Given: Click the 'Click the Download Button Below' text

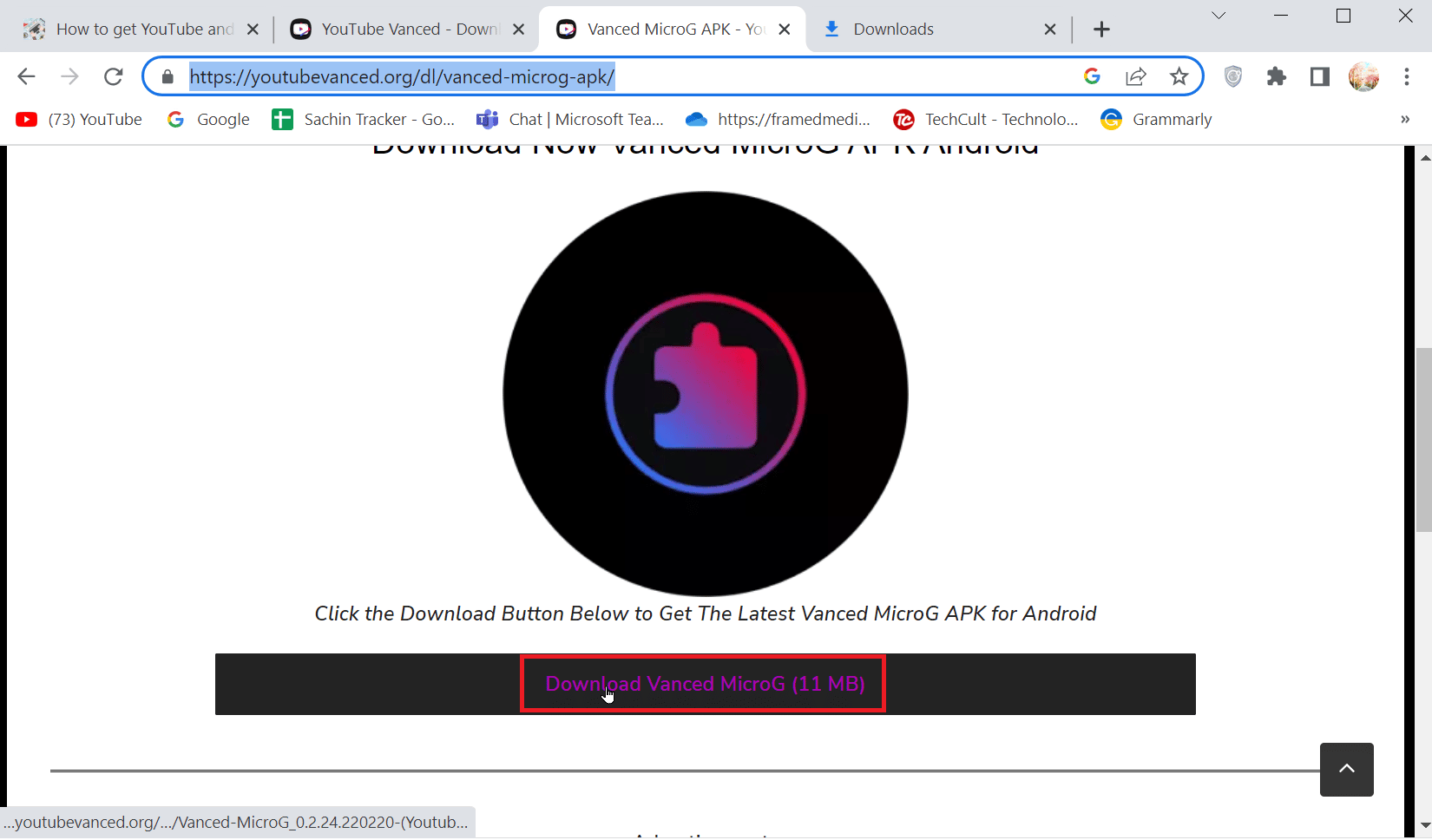Looking at the screenshot, I should 706,614.
